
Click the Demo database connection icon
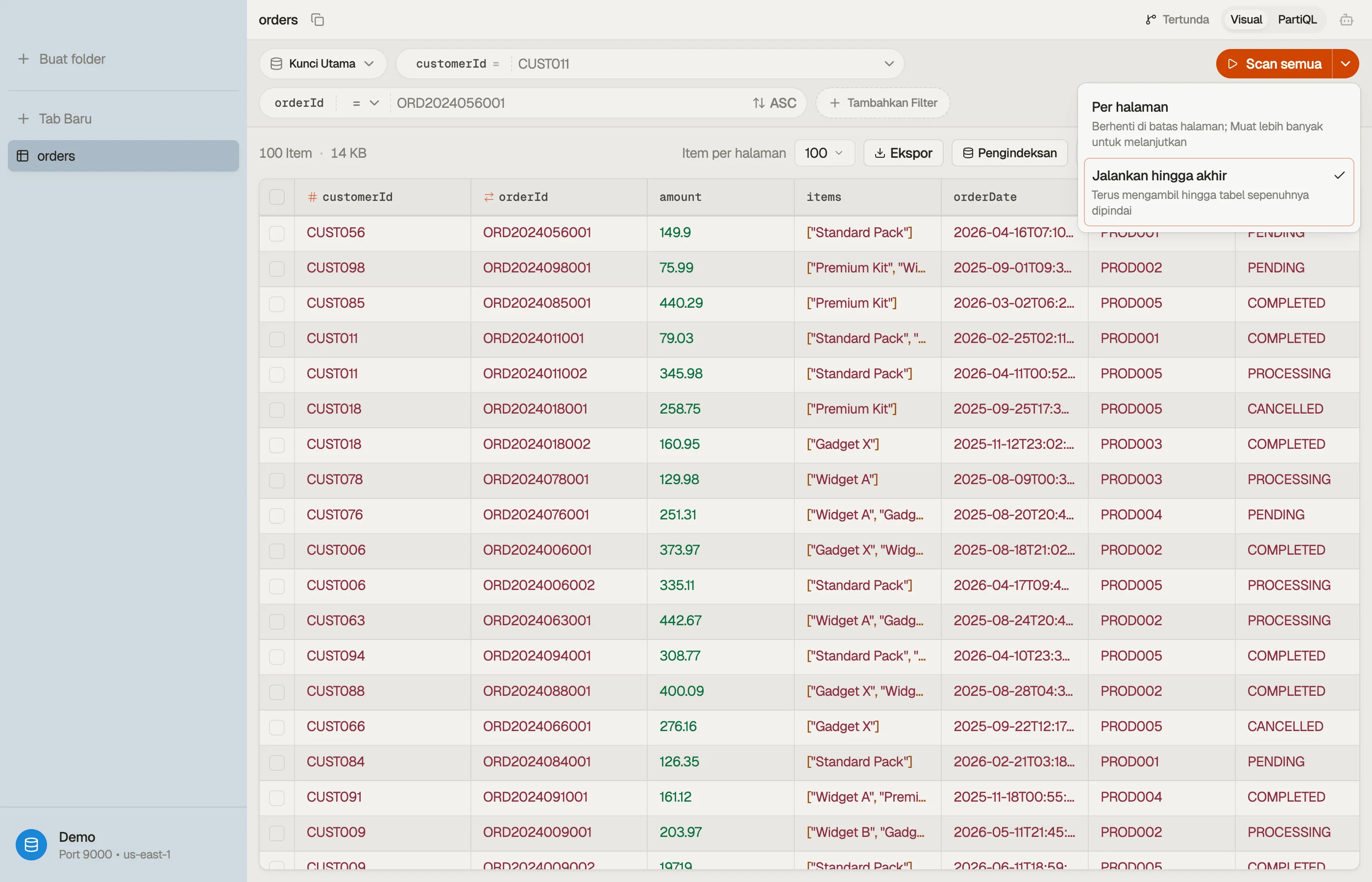31,845
